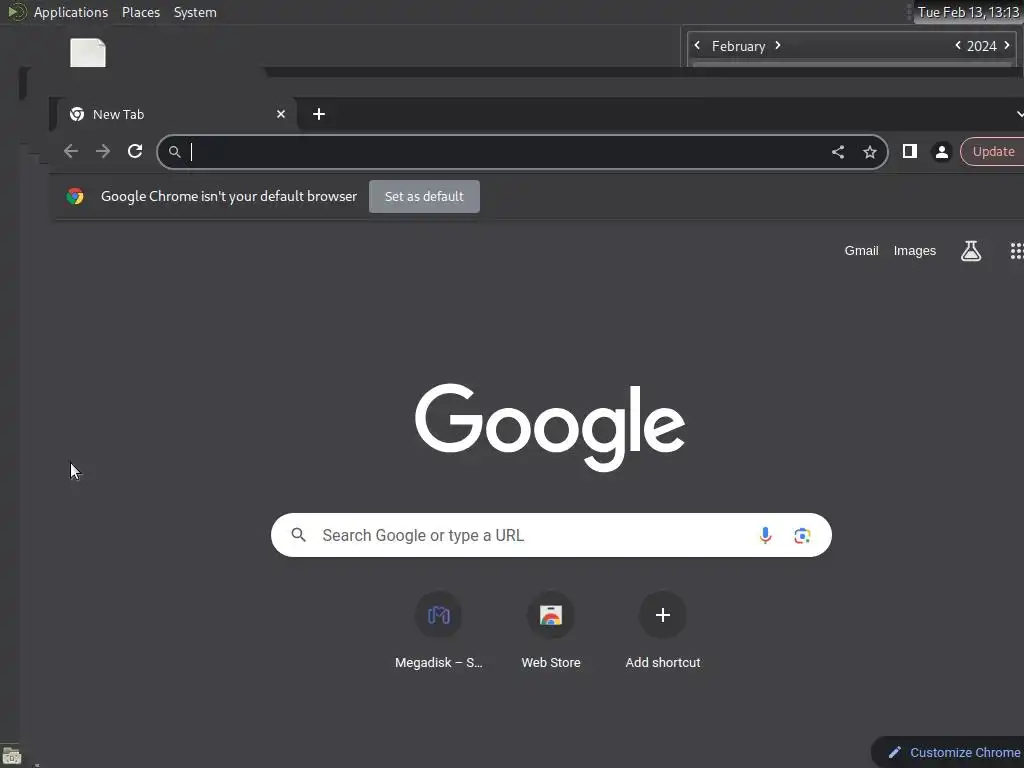Viewport: 1024px width, 768px height.
Task: Click the panel icon at bottom-left corner
Action: (12, 756)
